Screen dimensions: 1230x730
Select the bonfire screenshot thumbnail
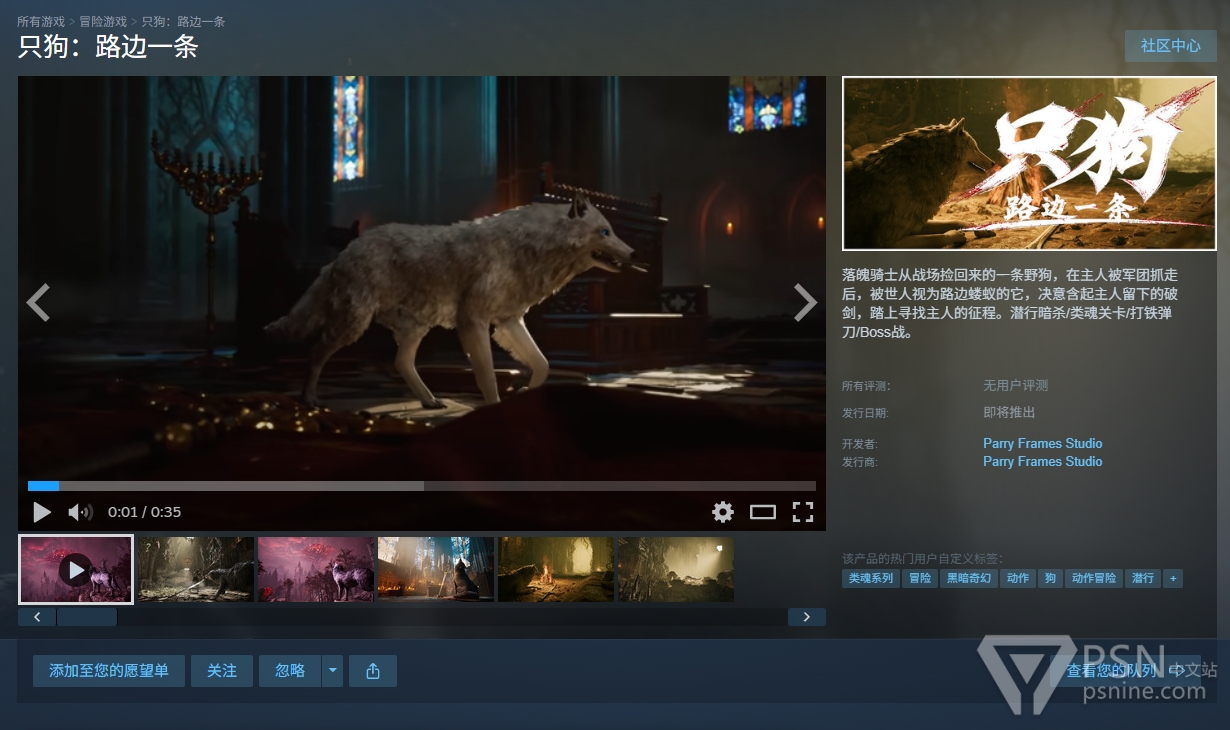click(x=556, y=570)
